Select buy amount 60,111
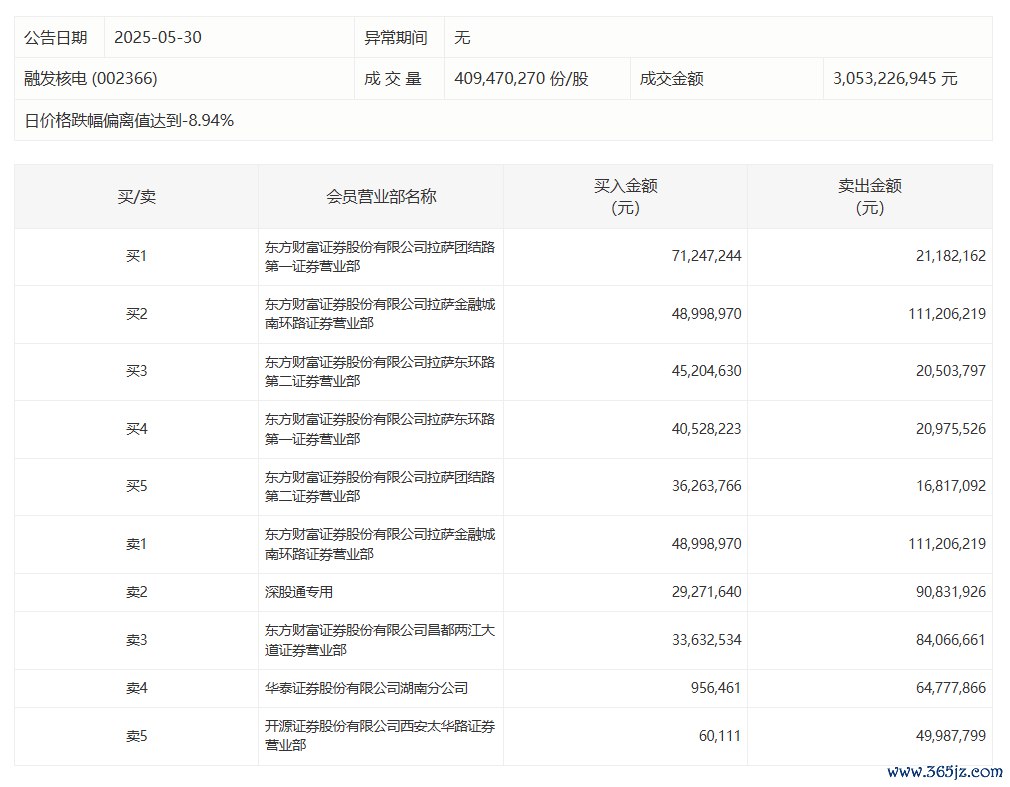 pyautogui.click(x=719, y=736)
